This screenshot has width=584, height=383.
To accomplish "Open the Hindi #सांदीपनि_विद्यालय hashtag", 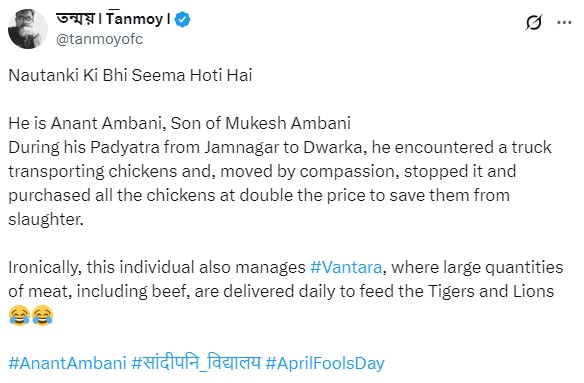I will 196,363.
